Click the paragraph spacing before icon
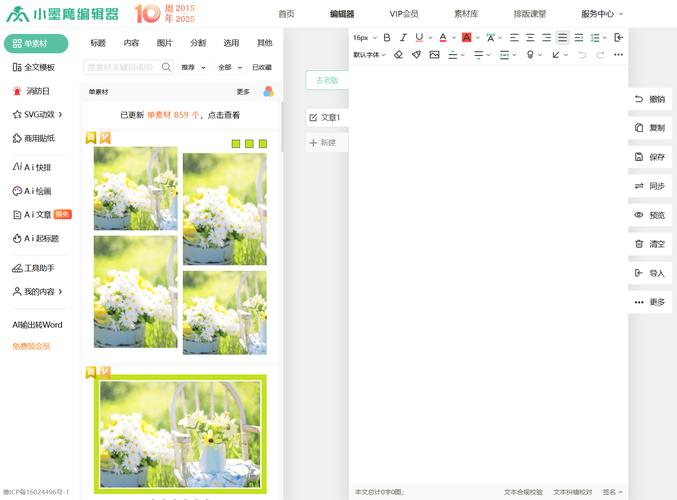This screenshot has width=677, height=500. click(452, 55)
